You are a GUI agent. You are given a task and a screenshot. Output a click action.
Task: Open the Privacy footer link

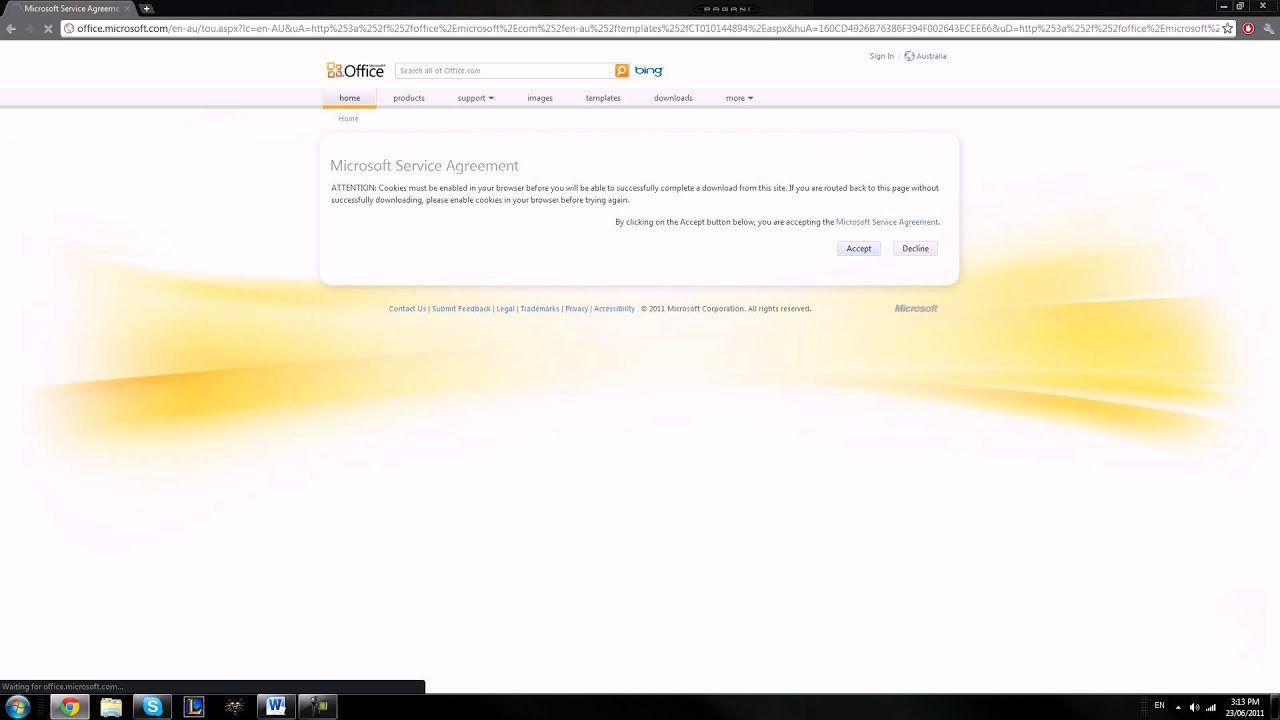pyautogui.click(x=576, y=308)
